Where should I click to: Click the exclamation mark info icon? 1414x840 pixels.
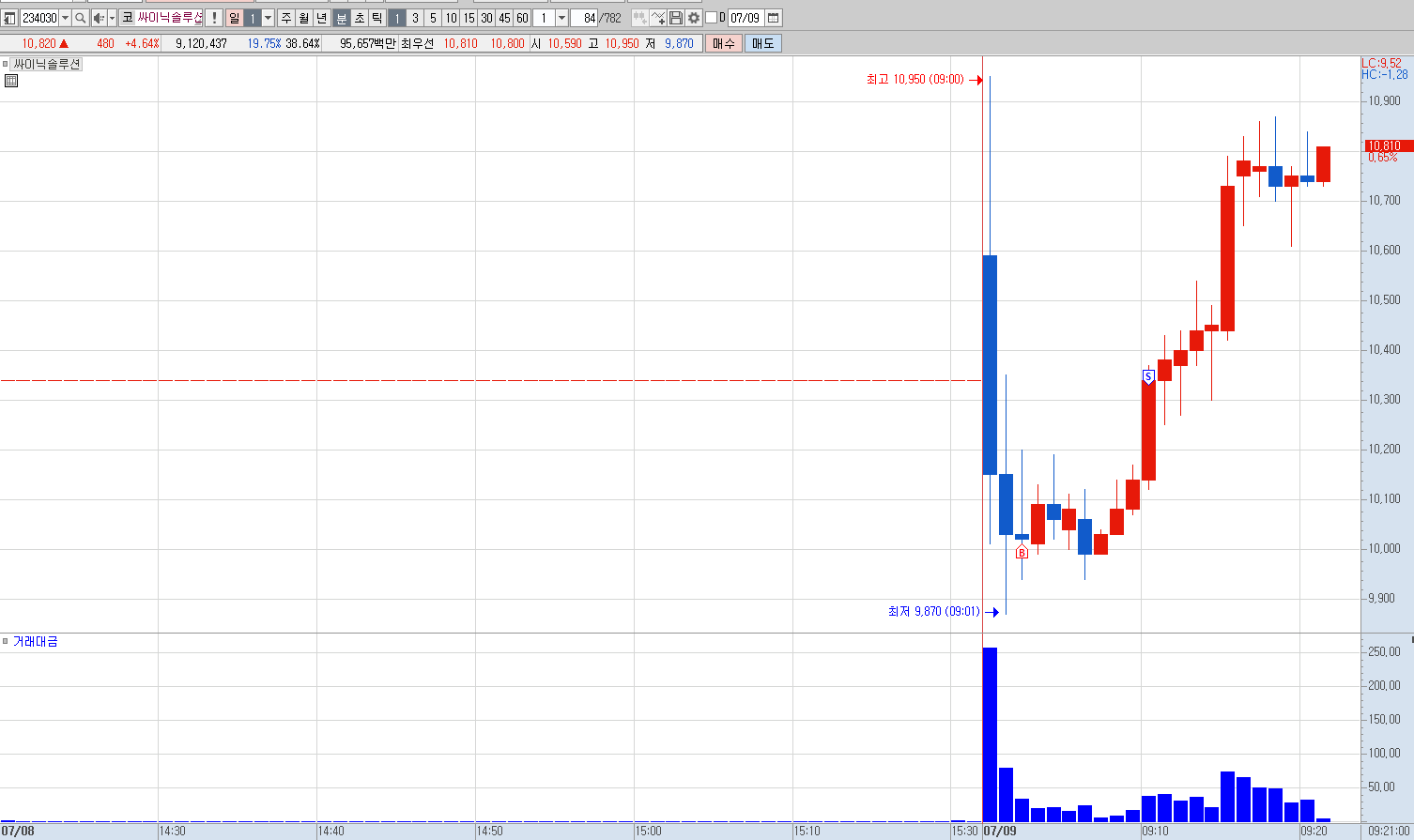214,18
